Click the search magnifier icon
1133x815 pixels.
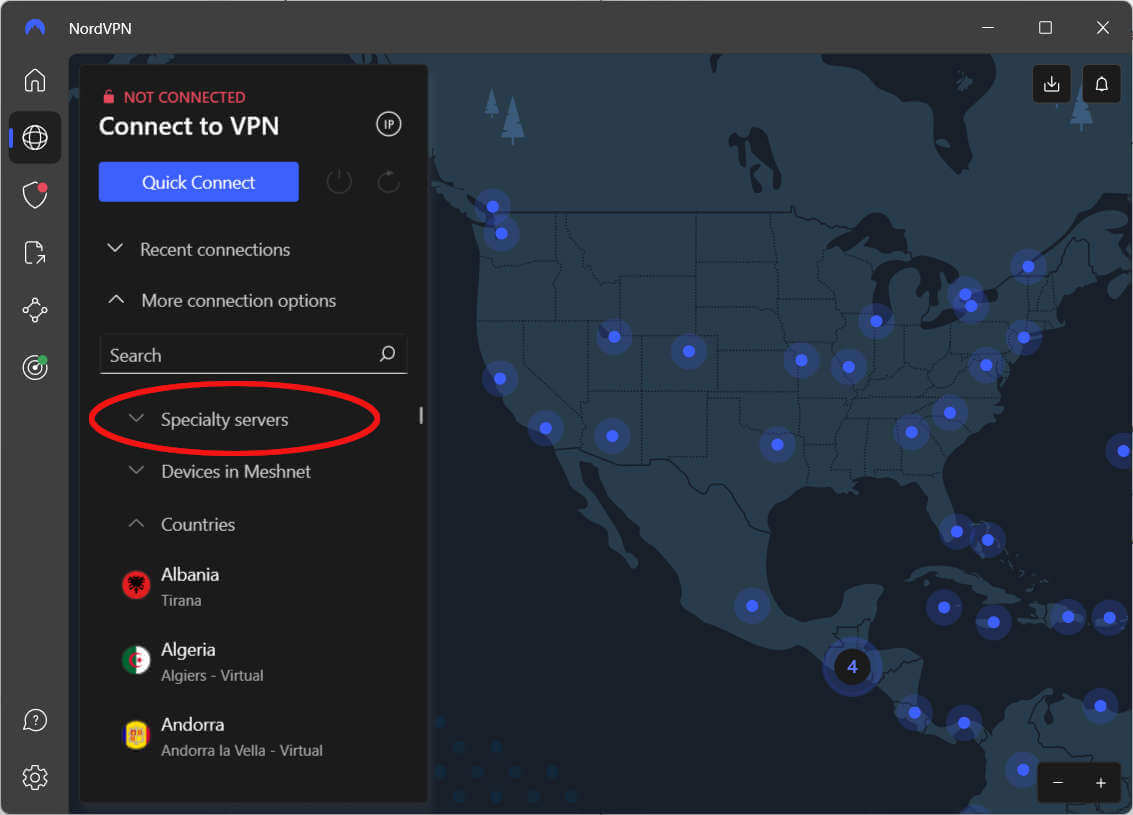[387, 353]
